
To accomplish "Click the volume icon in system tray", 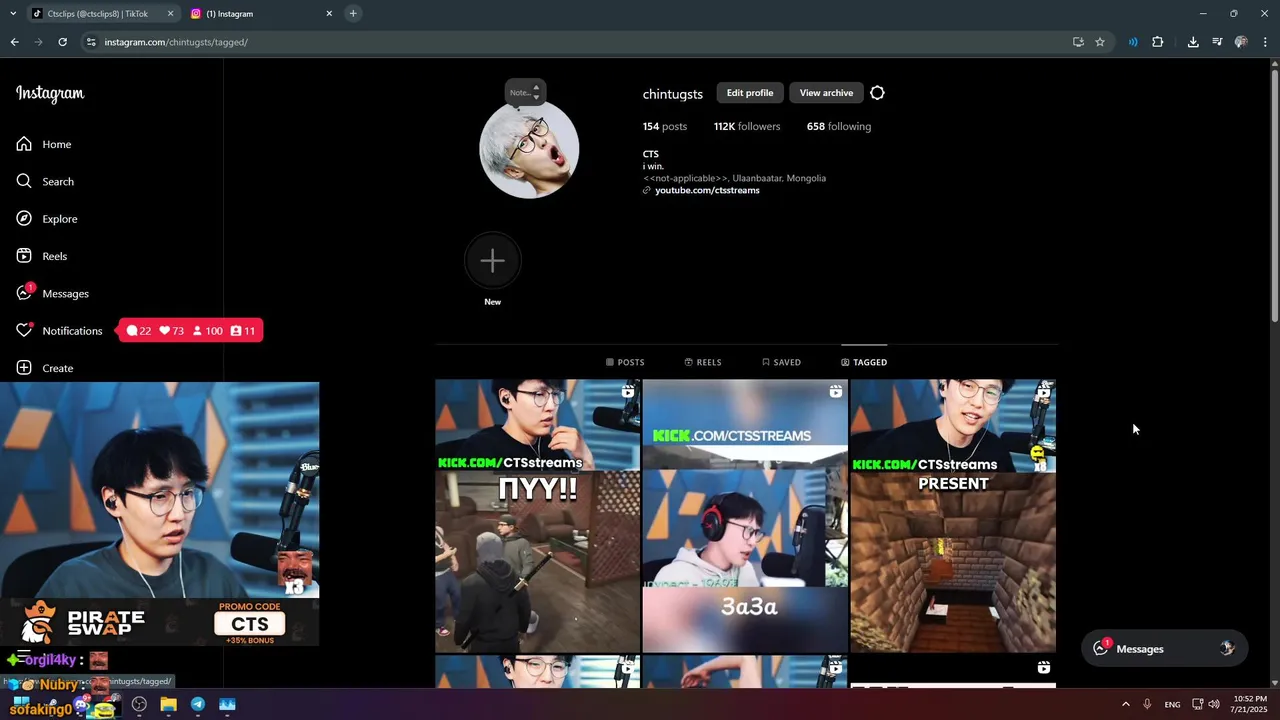I will pyautogui.click(x=1214, y=704).
